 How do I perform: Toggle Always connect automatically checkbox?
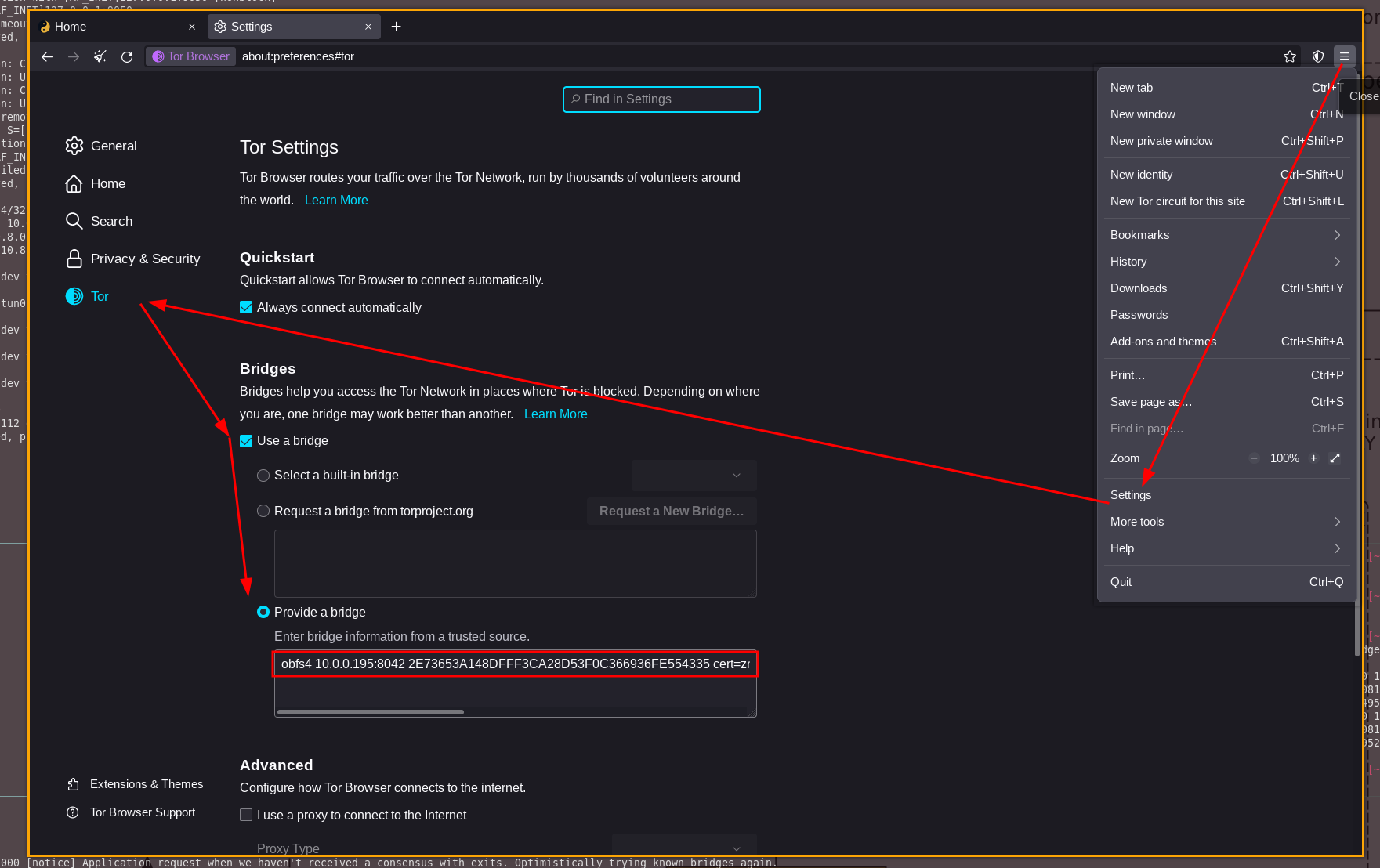click(246, 307)
